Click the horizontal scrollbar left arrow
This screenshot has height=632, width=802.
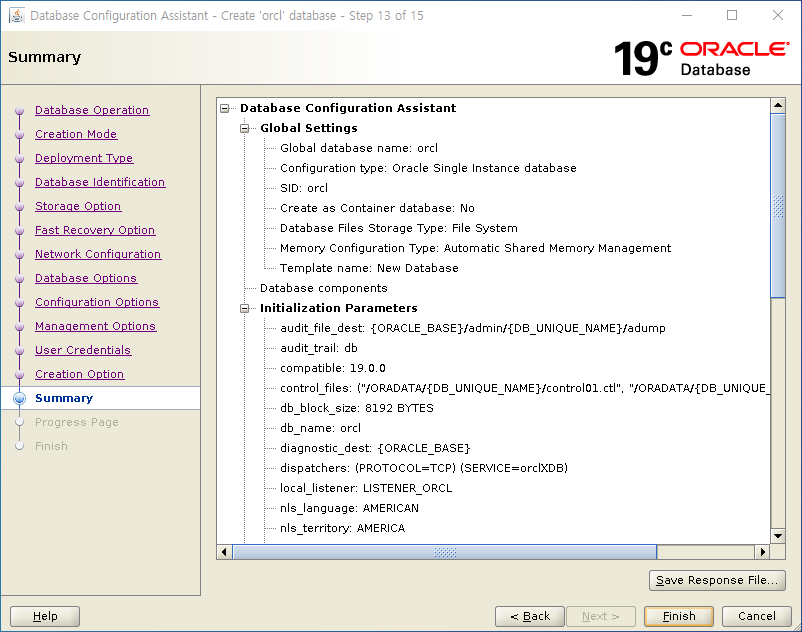(224, 552)
